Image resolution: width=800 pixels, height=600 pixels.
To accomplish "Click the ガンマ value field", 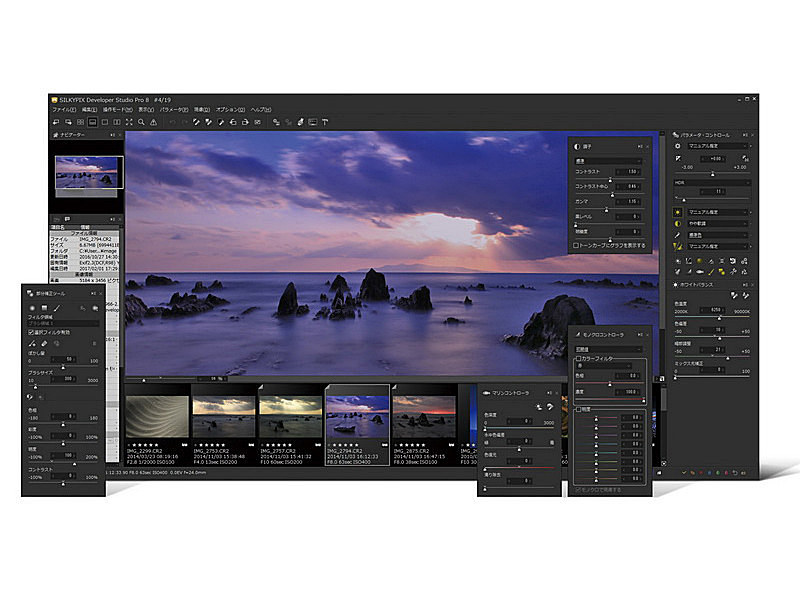I will point(629,202).
